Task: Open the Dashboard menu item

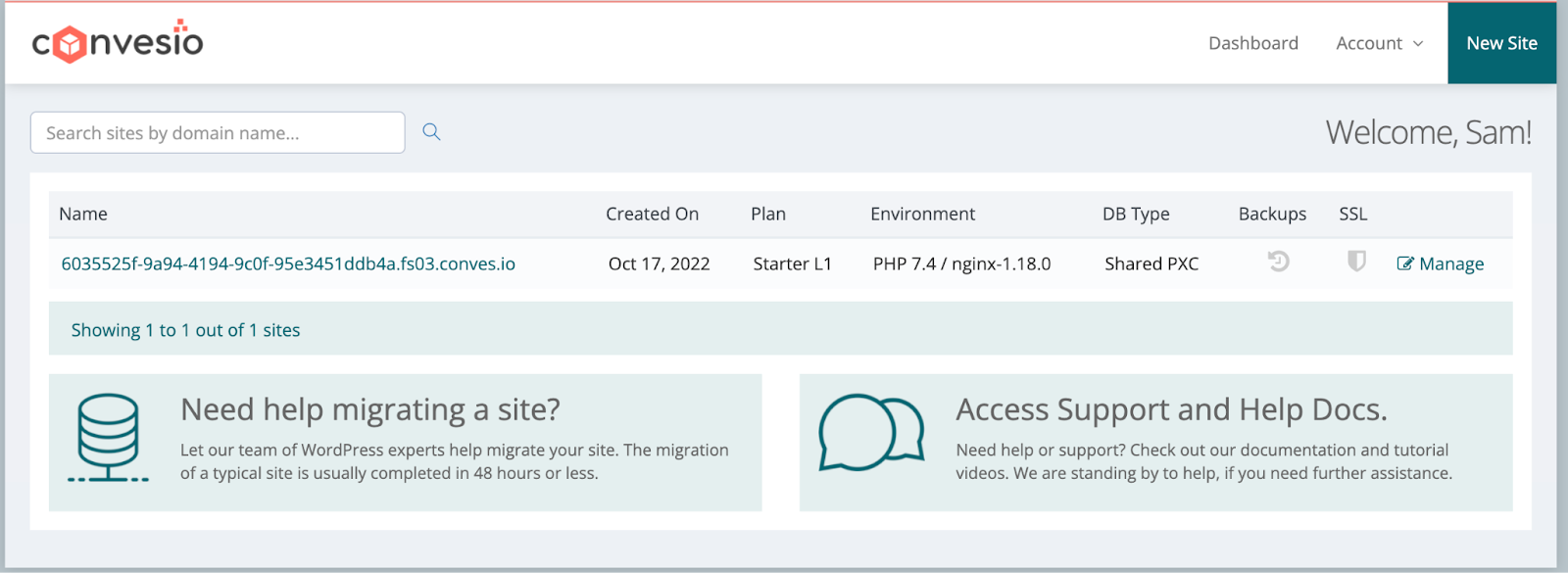Action: click(x=1252, y=43)
